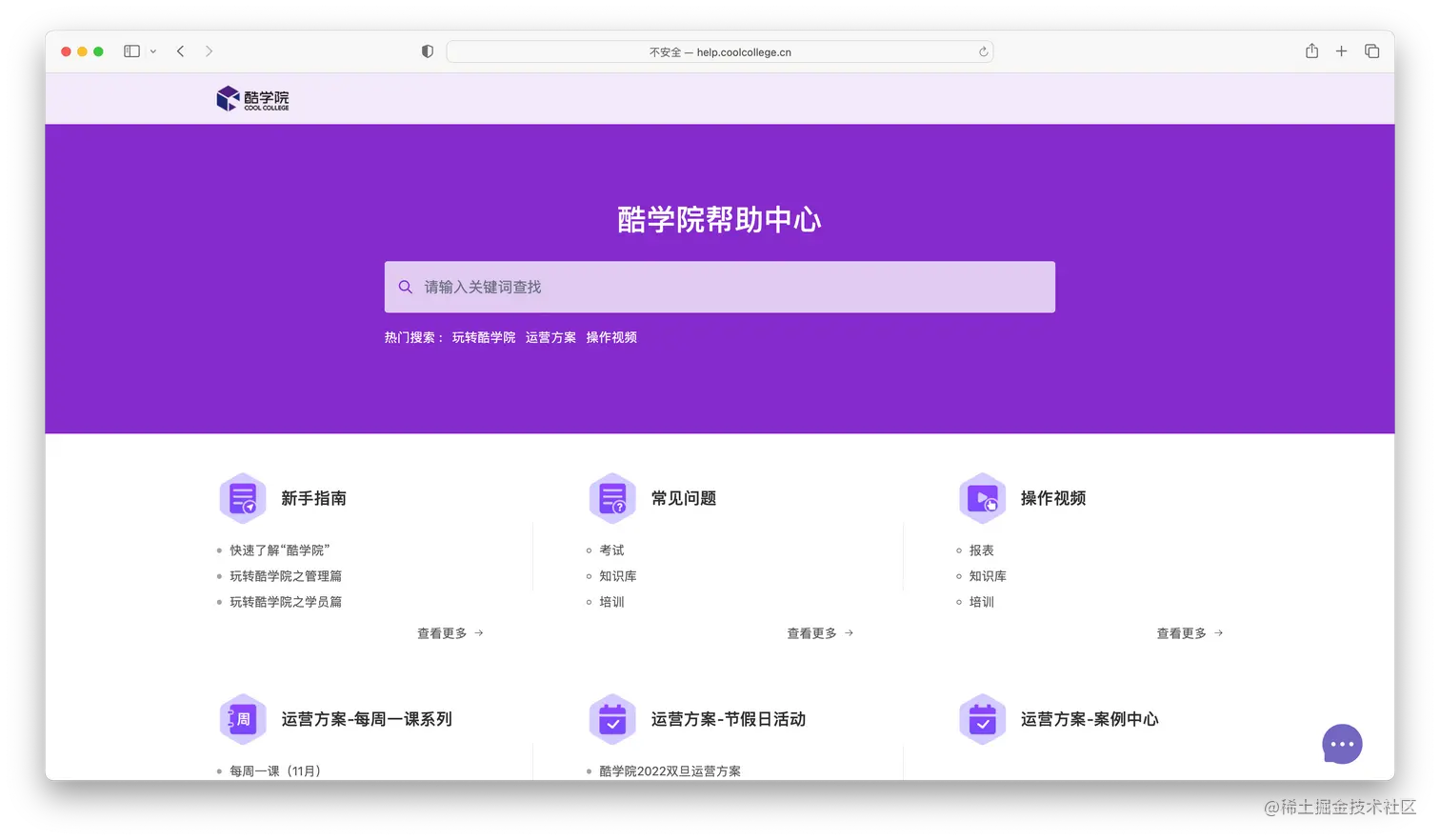
Task: Focus the help.coolcollege.cn address bar
Action: click(x=720, y=51)
